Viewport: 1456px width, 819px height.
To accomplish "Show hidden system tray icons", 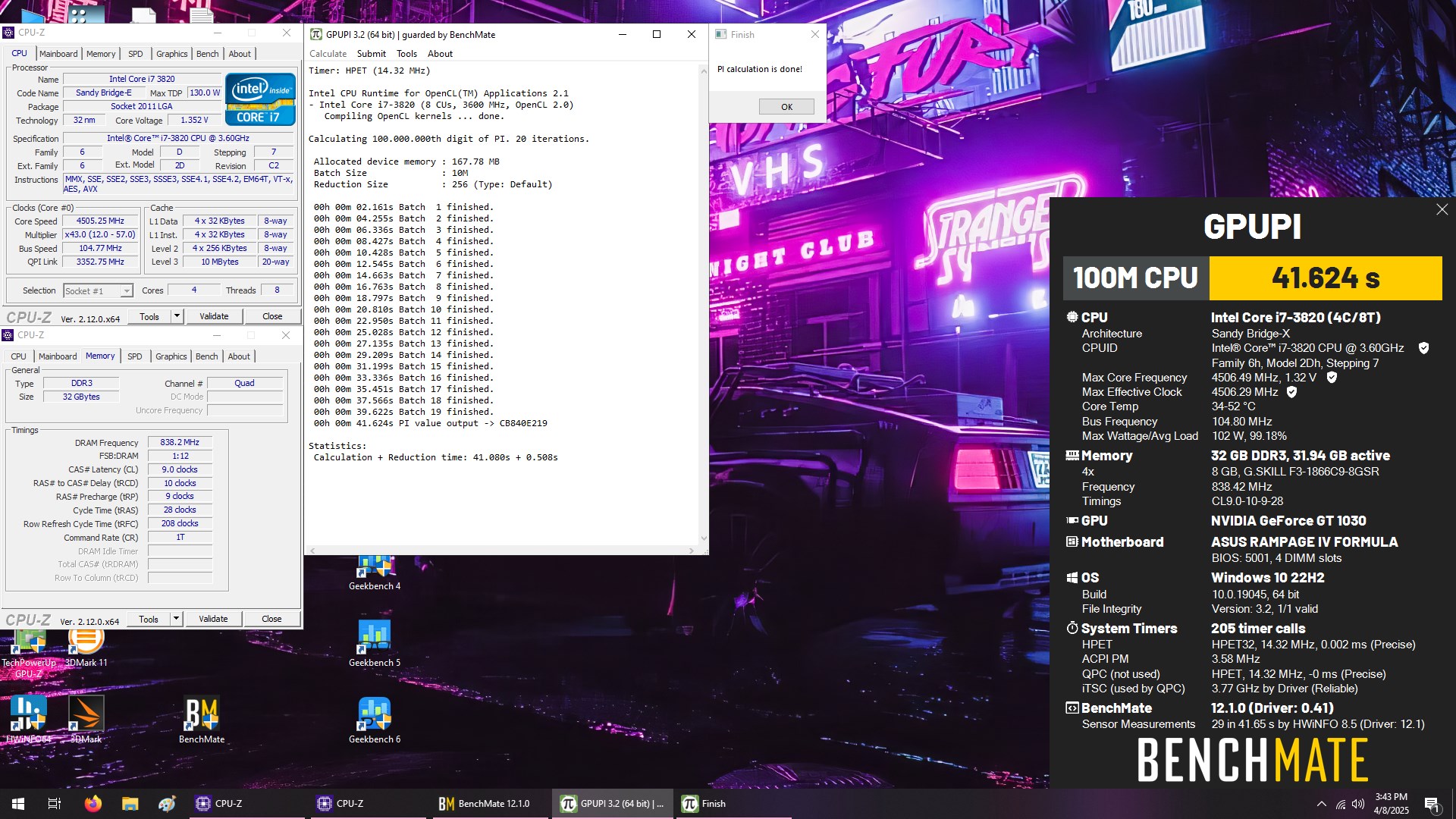I will [1322, 804].
